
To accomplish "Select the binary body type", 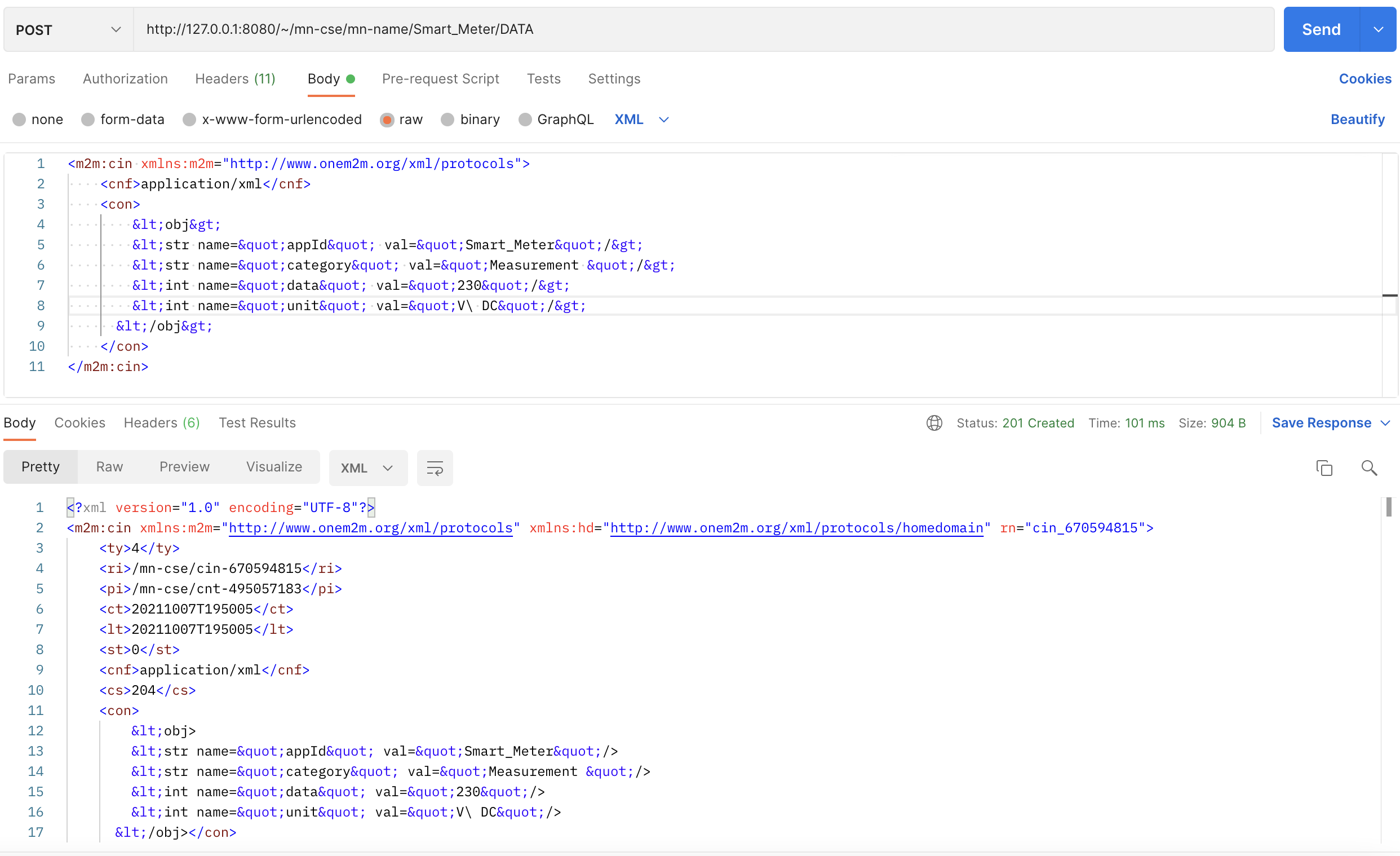I will tap(471, 120).
